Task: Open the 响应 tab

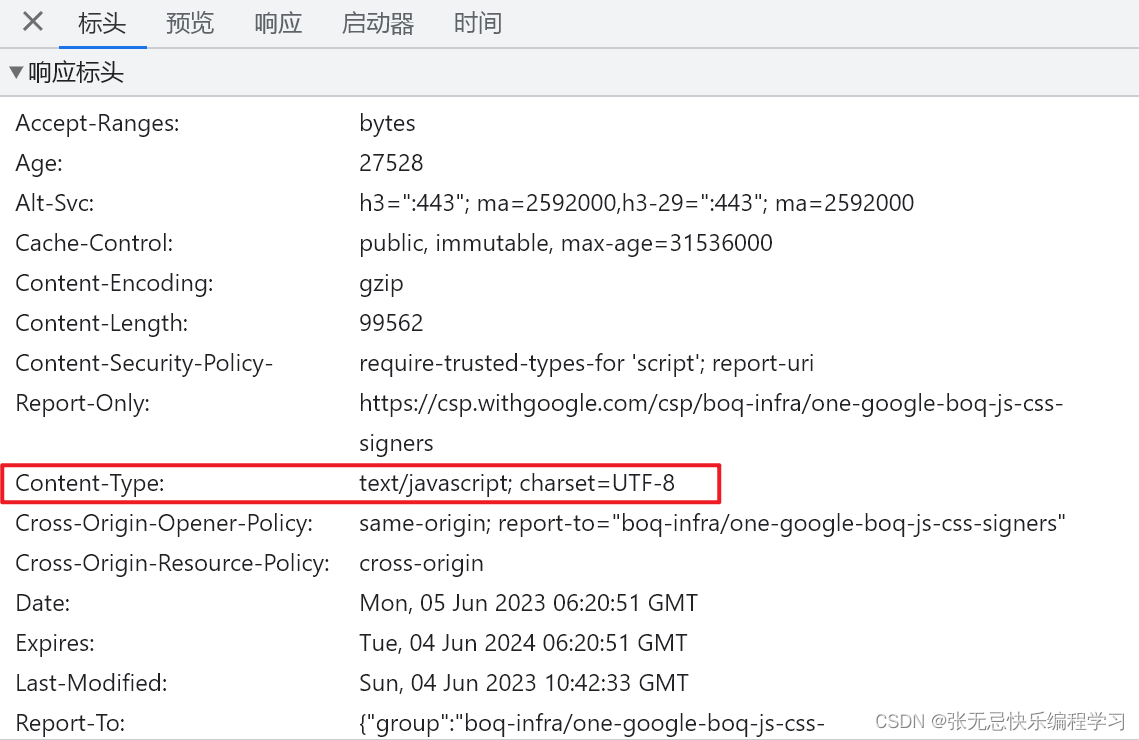Action: [277, 22]
